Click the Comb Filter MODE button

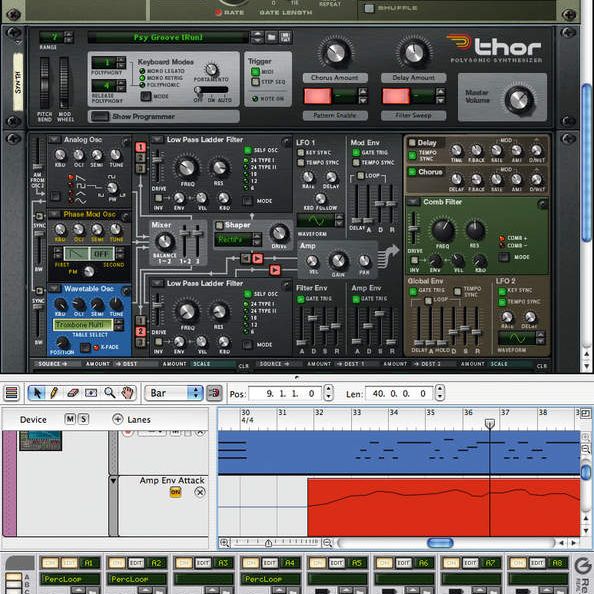(x=504, y=257)
